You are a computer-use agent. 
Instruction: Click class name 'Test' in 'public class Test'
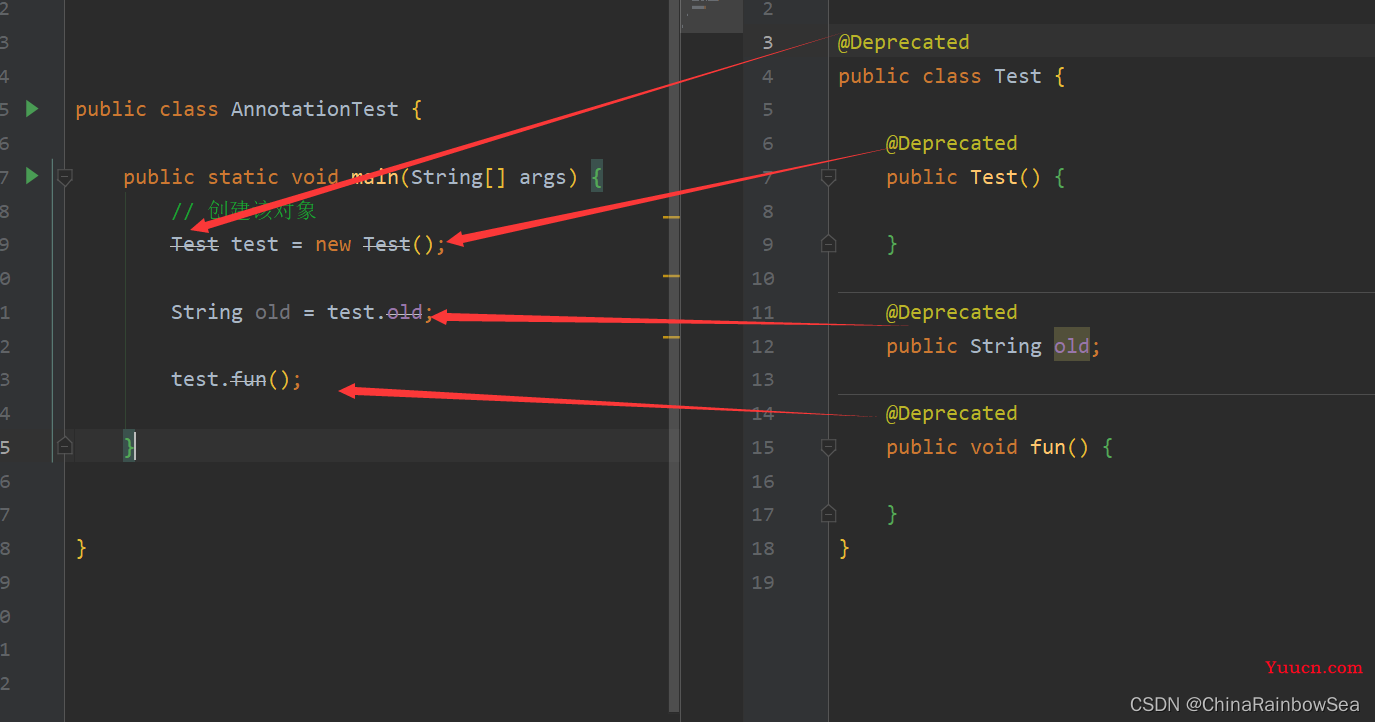[1018, 76]
